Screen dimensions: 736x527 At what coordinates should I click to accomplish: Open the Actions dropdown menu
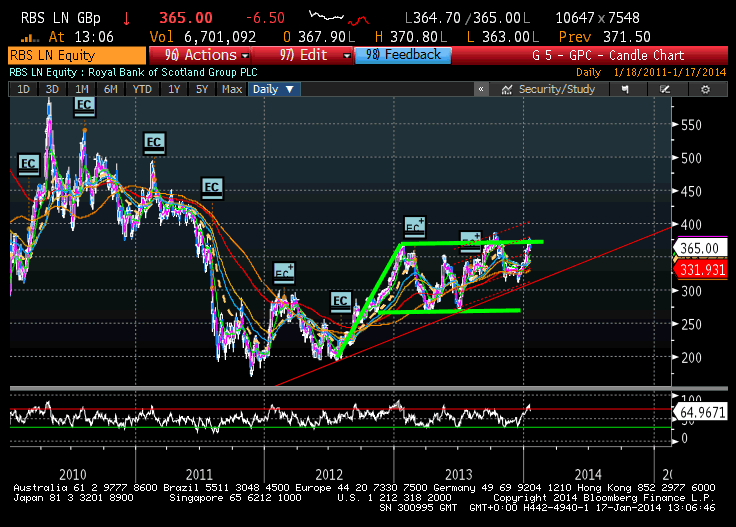200,55
